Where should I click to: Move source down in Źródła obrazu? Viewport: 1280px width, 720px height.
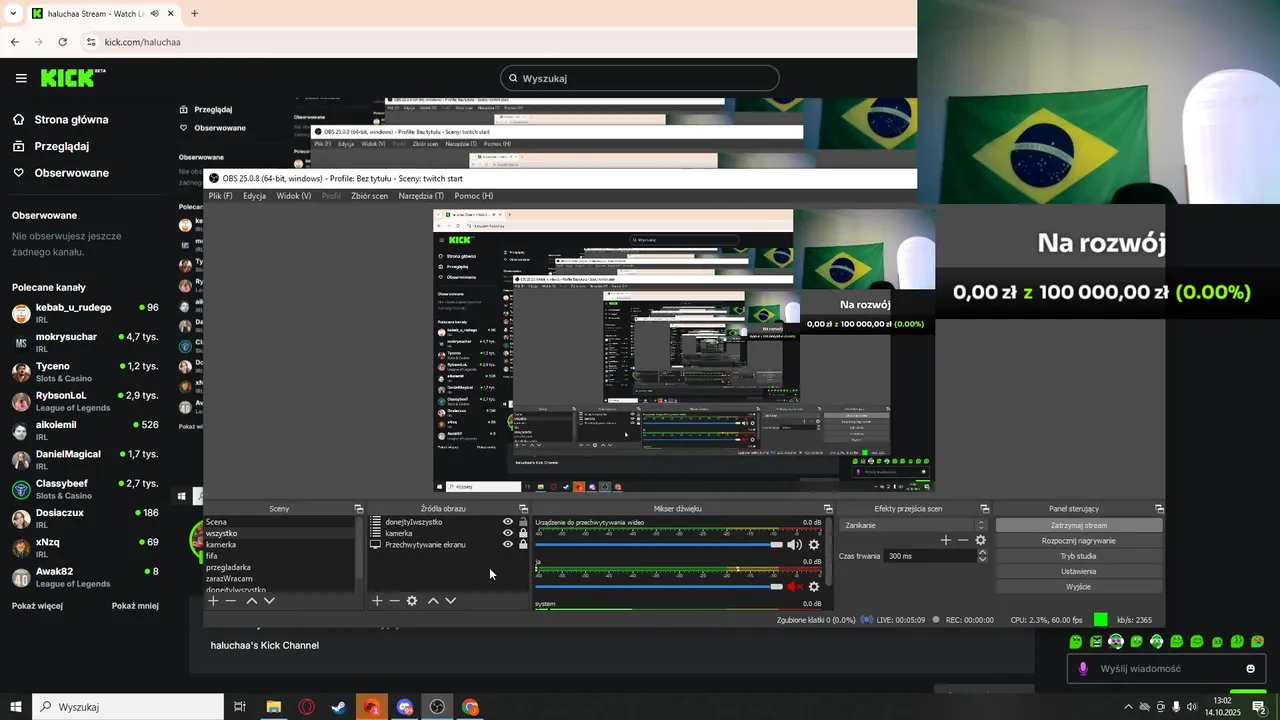pos(451,601)
